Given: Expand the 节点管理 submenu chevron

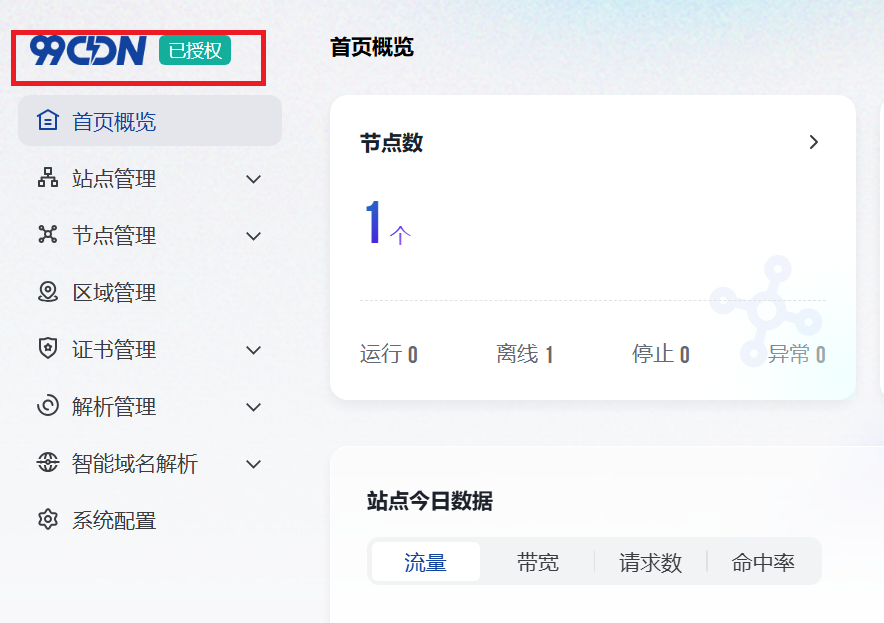Looking at the screenshot, I should [254, 236].
